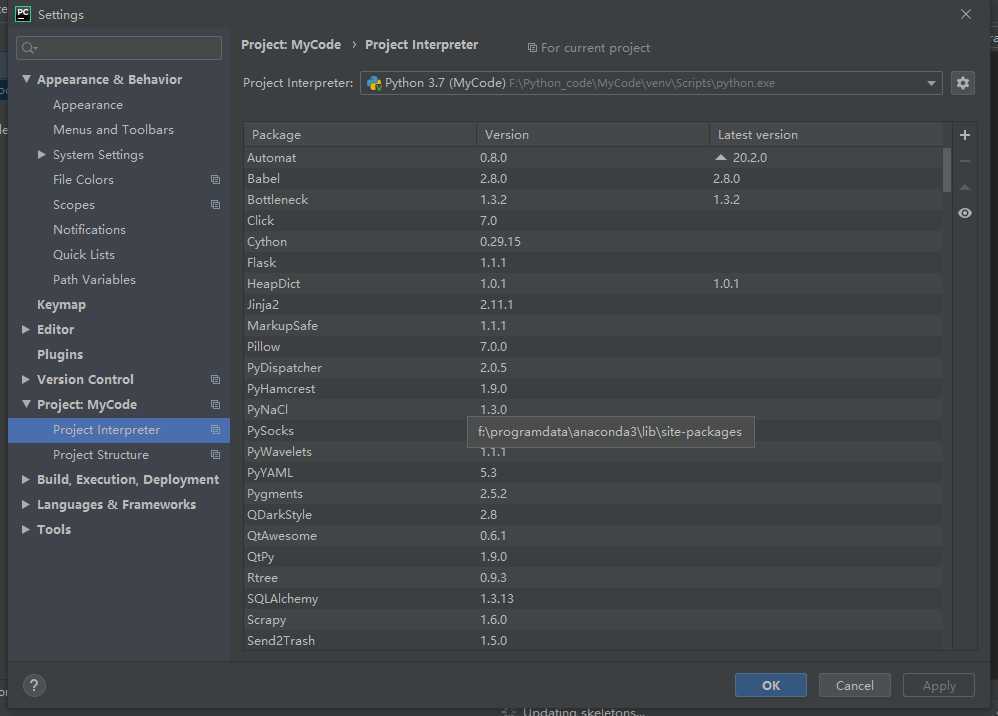Collapse the Appearance & Behavior section arrow
This screenshot has height=716, width=998.
pyautogui.click(x=26, y=79)
